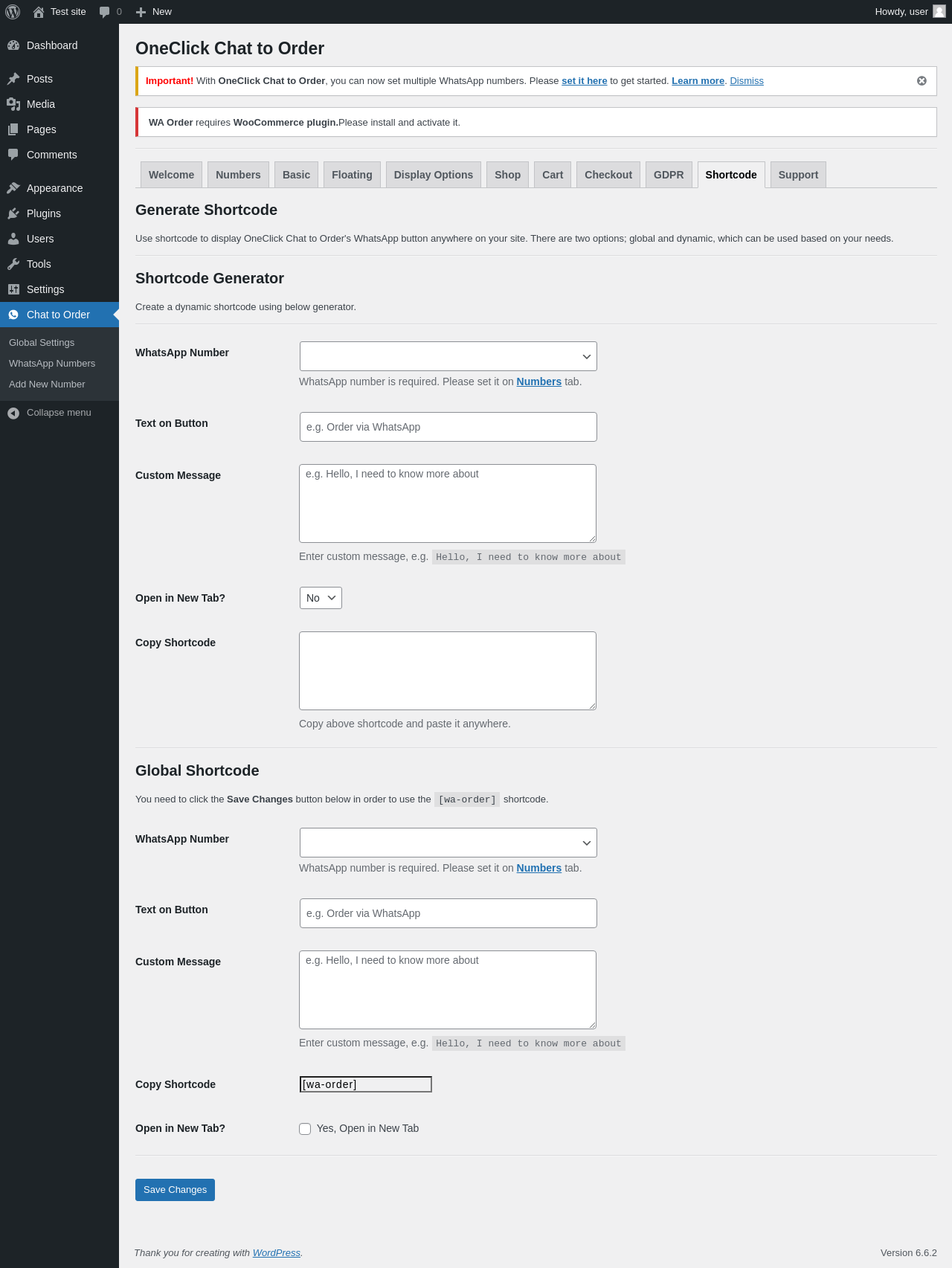The width and height of the screenshot is (952, 1268).
Task: Click the Collapse menu arrow icon
Action: click(x=13, y=413)
